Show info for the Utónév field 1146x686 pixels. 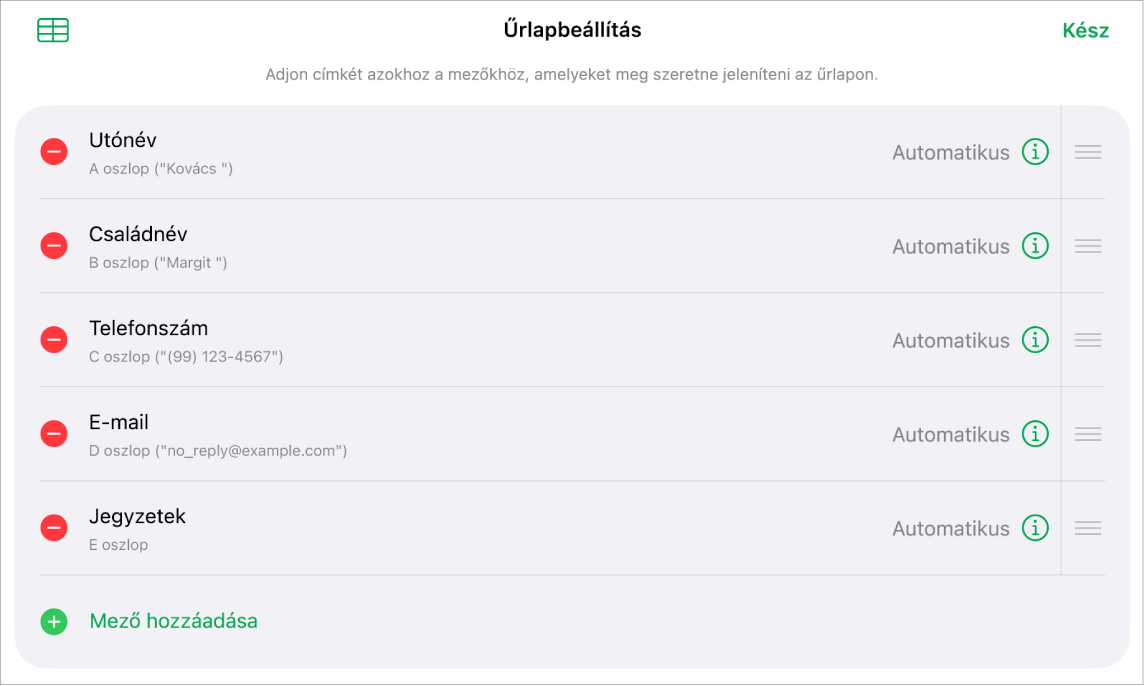point(1035,152)
